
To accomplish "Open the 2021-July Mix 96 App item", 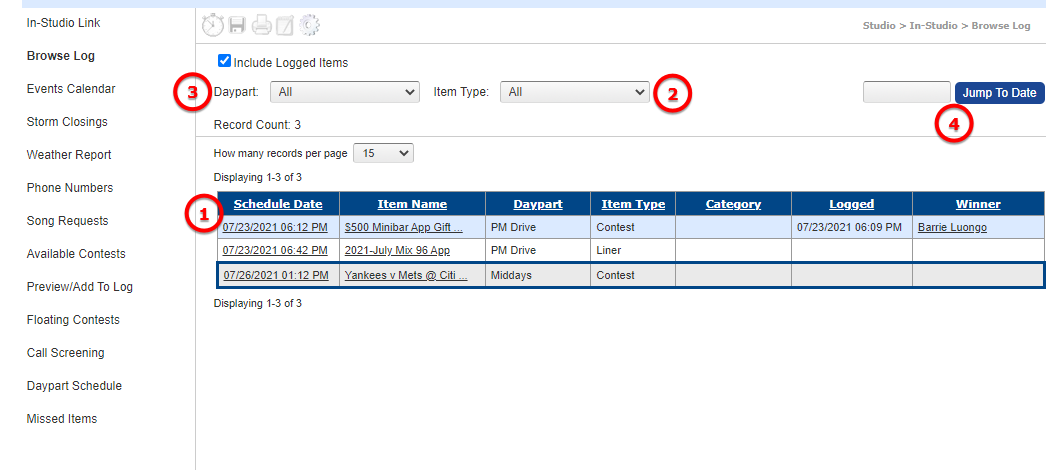I will point(397,250).
